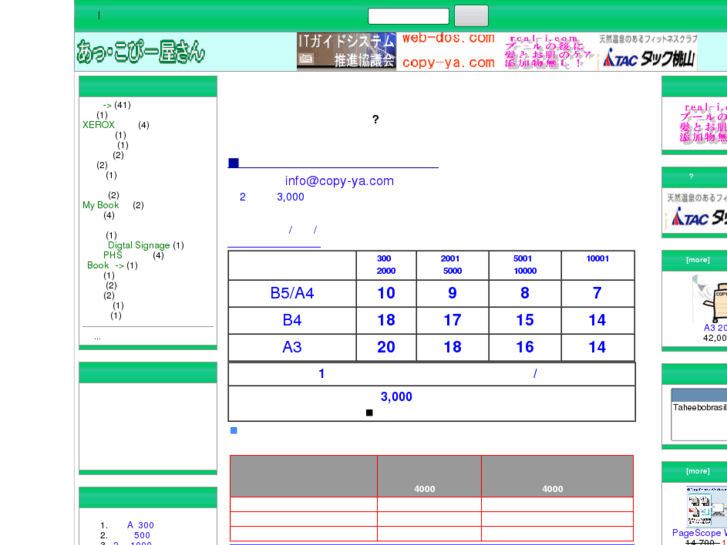Open the My Book category link
The height and width of the screenshot is (545, 727).
coord(101,205)
